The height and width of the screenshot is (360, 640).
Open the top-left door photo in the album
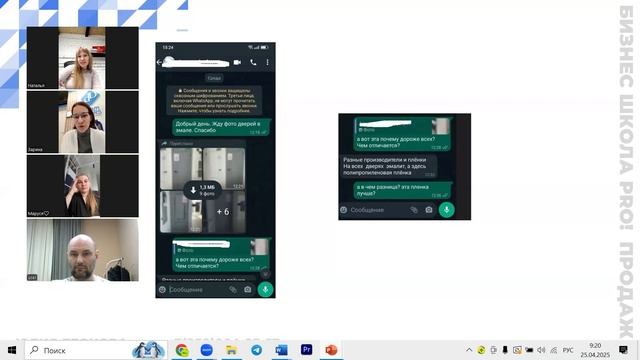click(181, 169)
